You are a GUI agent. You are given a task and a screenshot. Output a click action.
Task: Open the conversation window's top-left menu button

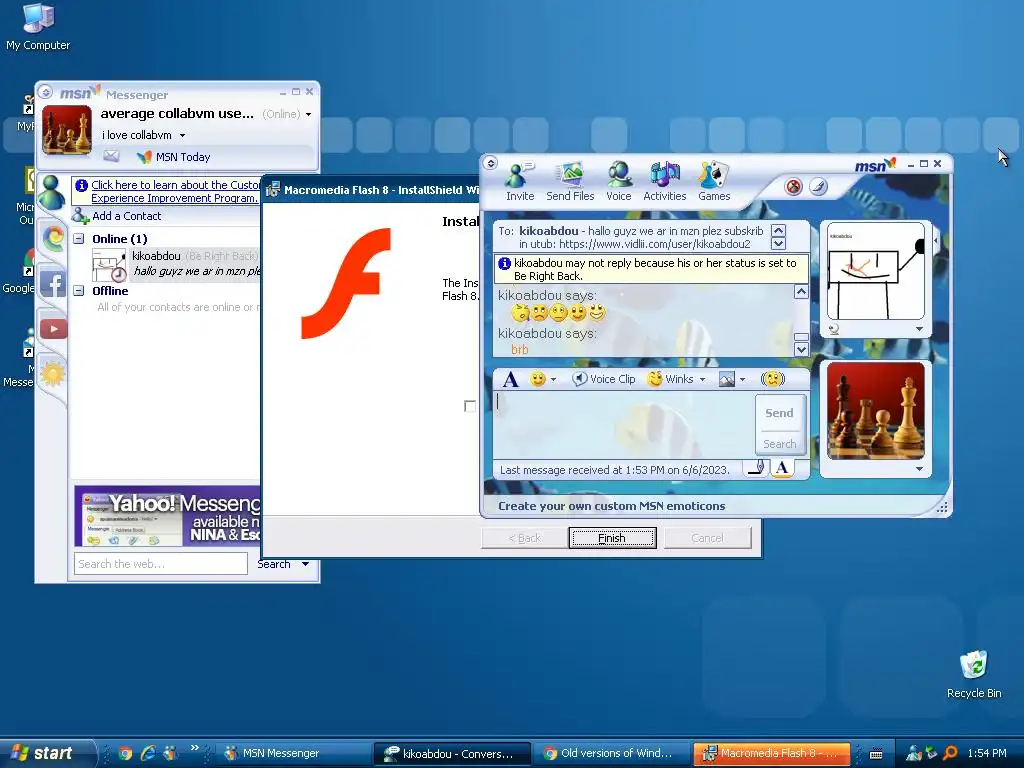491,163
